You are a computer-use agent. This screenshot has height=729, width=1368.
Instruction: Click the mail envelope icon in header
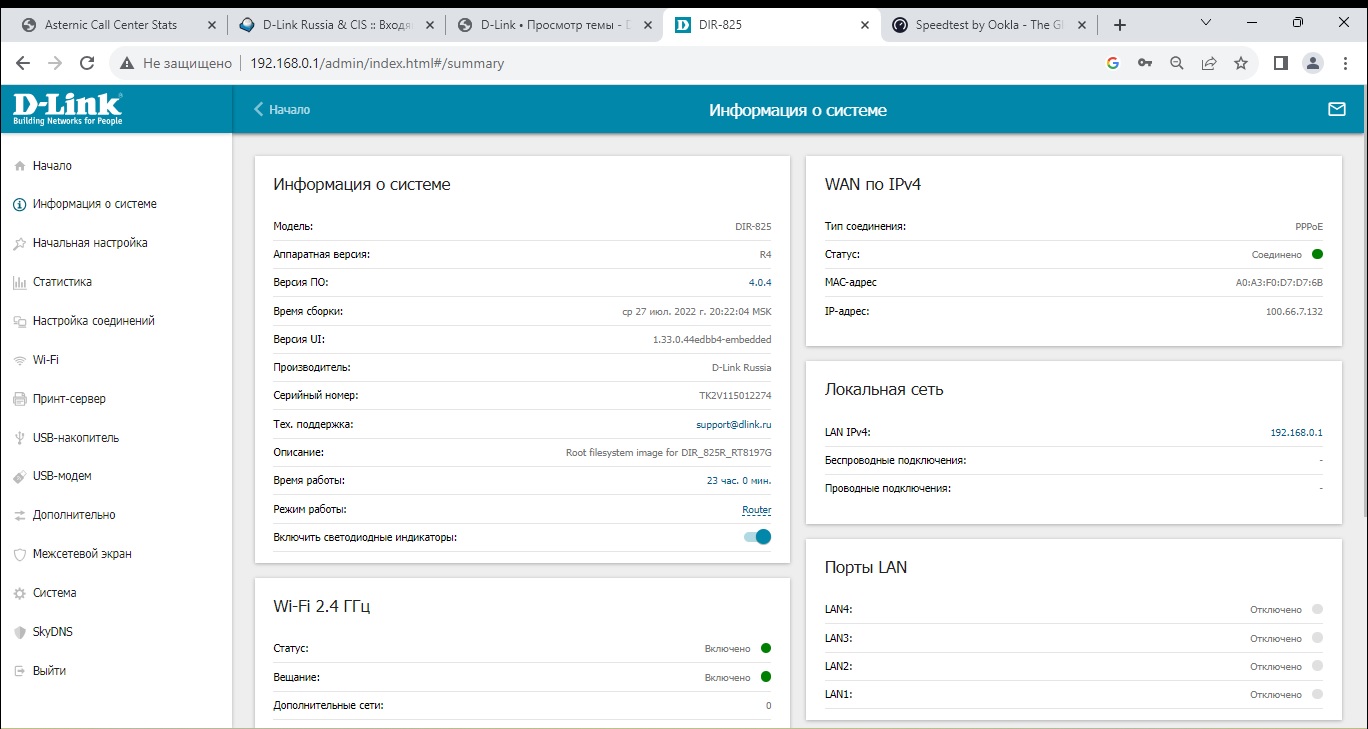(x=1336, y=109)
